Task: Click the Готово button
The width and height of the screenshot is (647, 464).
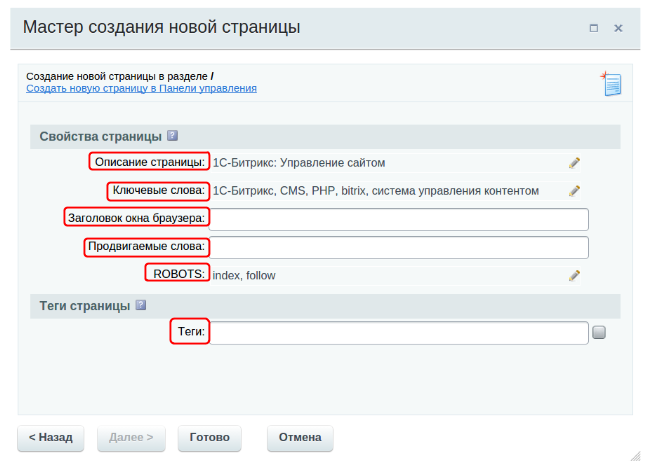Action: 209,437
